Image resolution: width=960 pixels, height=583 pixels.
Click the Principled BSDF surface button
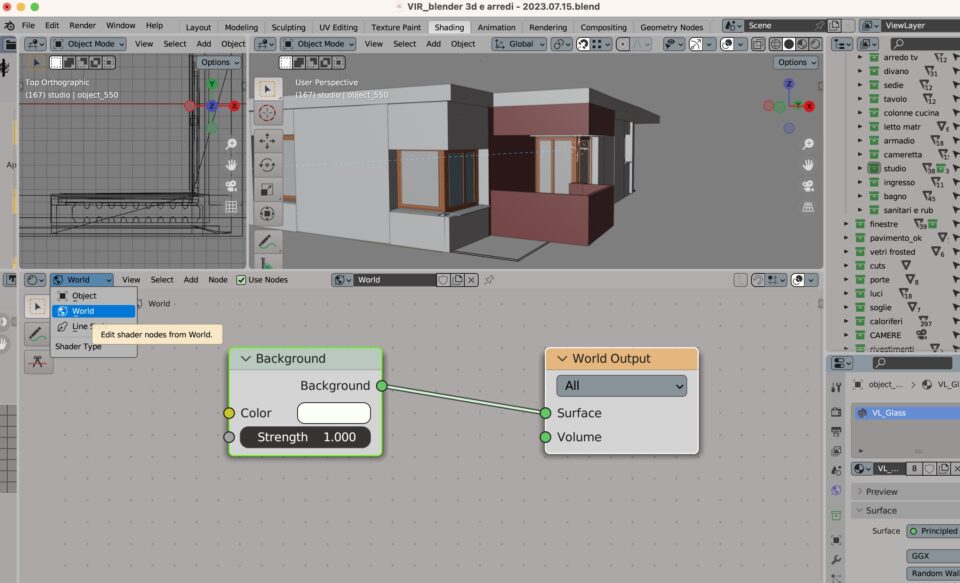pos(932,531)
